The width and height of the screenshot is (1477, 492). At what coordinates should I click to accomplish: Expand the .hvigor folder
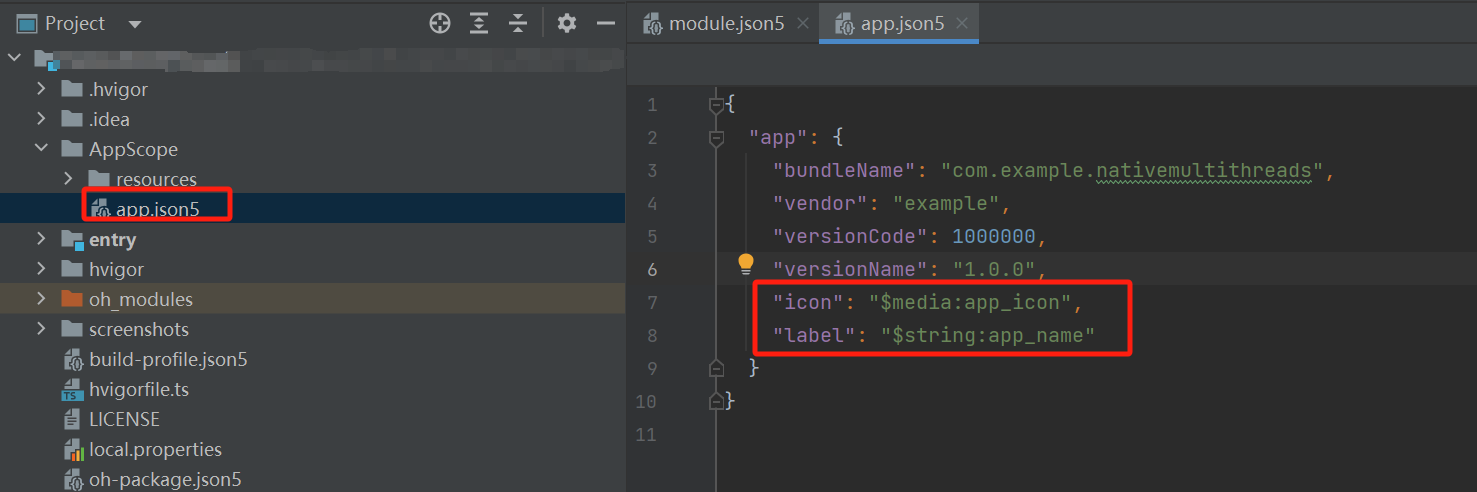pyautogui.click(x=41, y=89)
